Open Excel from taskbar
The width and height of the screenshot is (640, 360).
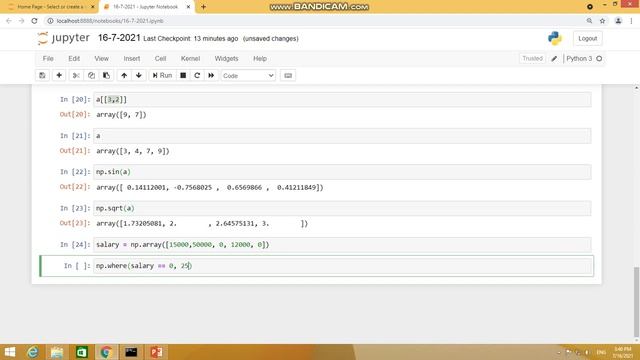(x=82, y=352)
